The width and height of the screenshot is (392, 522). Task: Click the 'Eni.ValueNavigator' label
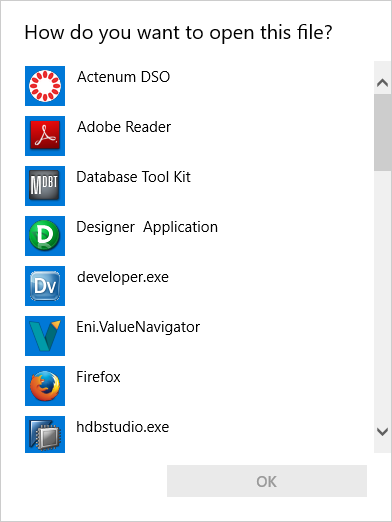[x=138, y=328]
